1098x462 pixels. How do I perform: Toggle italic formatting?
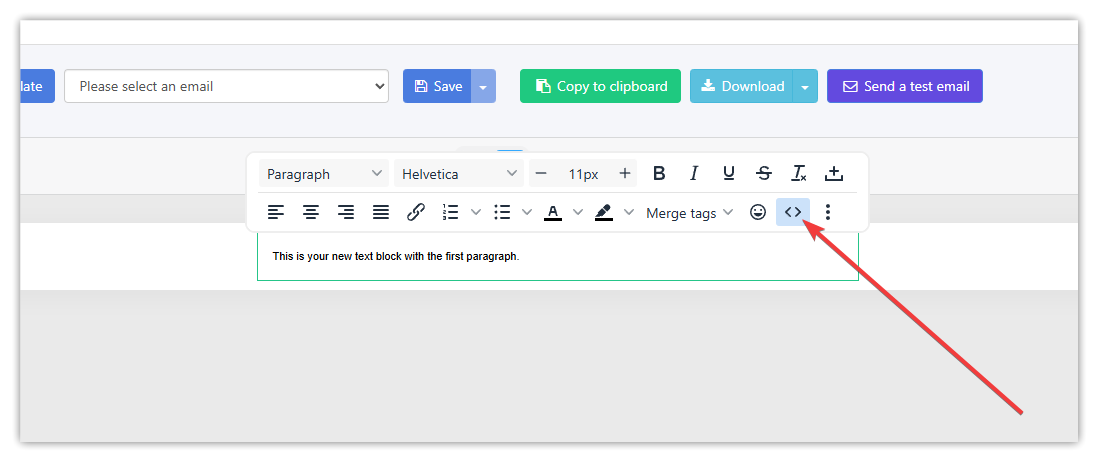click(x=694, y=173)
